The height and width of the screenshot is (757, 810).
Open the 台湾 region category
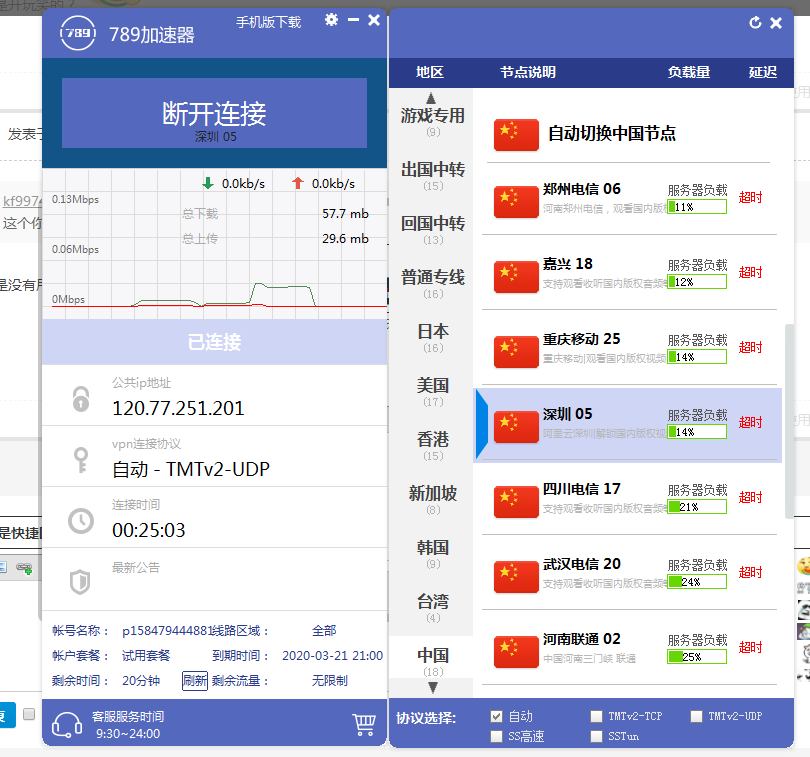pyautogui.click(x=433, y=608)
